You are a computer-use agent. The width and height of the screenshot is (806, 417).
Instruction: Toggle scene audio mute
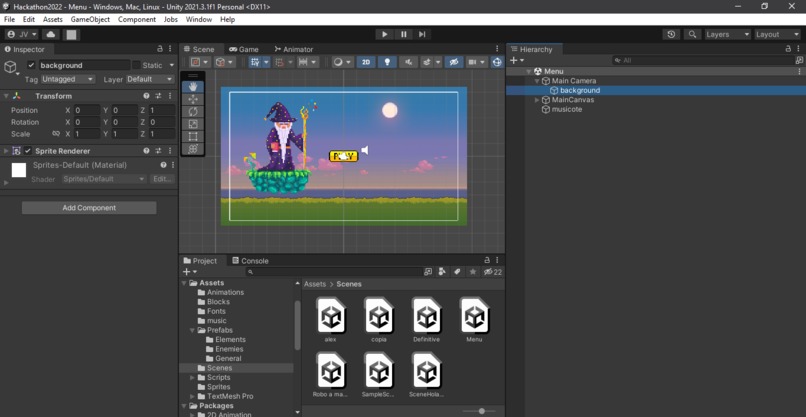(408, 62)
